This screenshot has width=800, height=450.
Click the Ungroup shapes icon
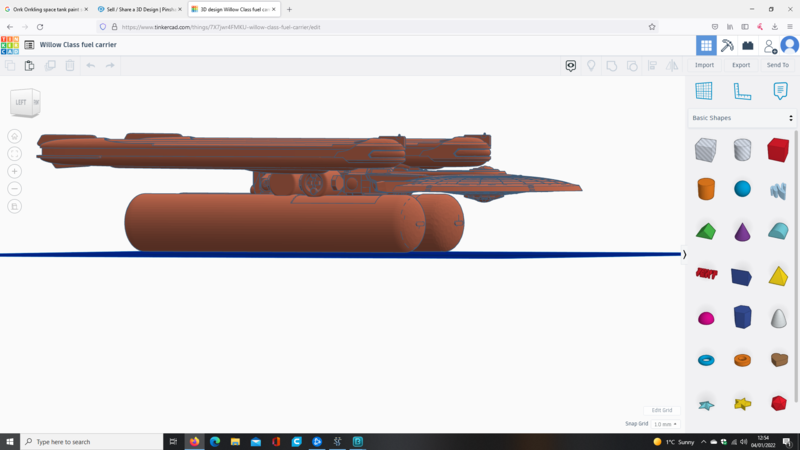632,65
